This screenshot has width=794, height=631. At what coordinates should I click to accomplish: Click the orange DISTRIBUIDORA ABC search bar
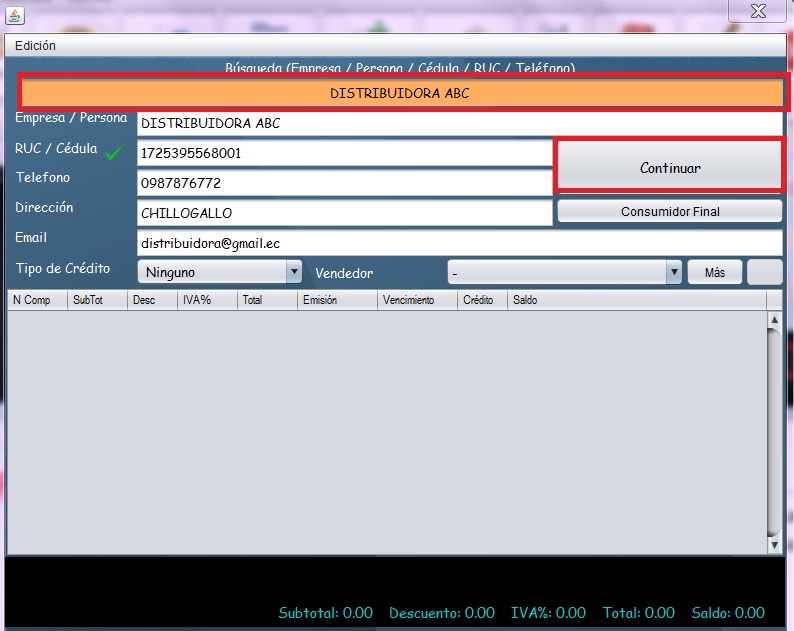click(x=400, y=93)
